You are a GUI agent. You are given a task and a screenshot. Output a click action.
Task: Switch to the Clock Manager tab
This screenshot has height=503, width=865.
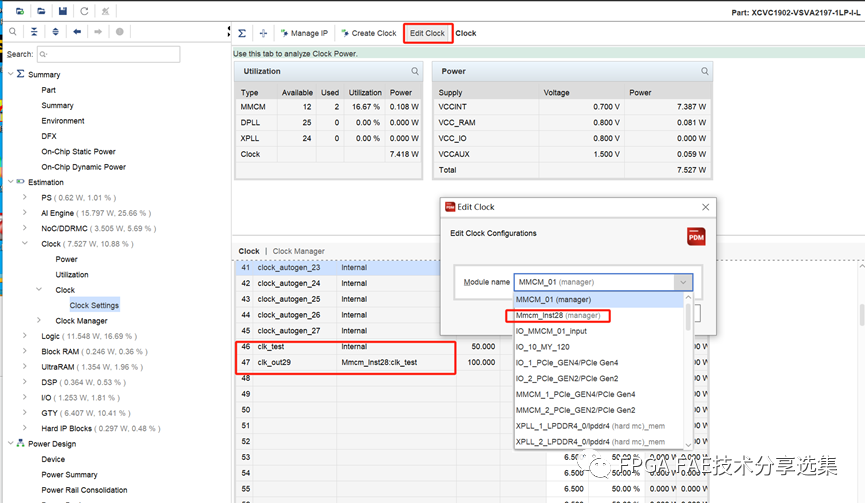(x=299, y=251)
